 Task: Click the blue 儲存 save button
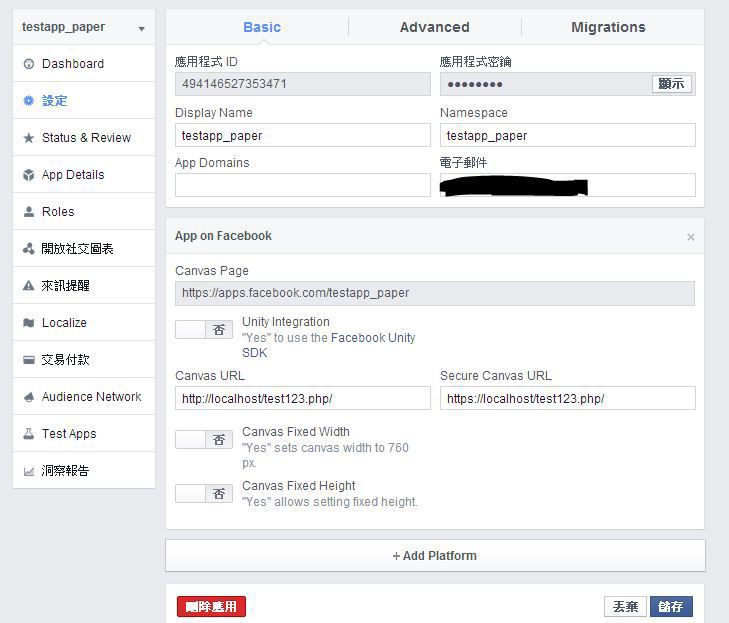671,606
